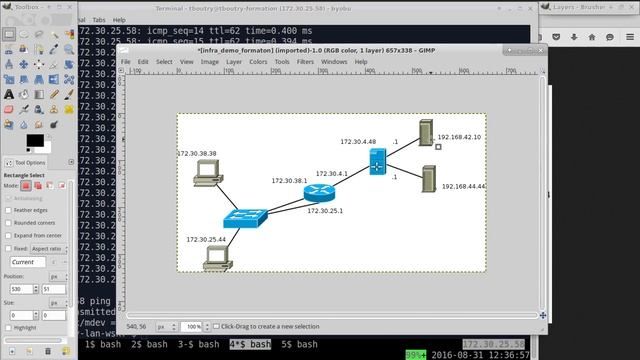Viewport: 640px width, 360px height.
Task: Select the Airbrush tool
Action: pos(24,110)
